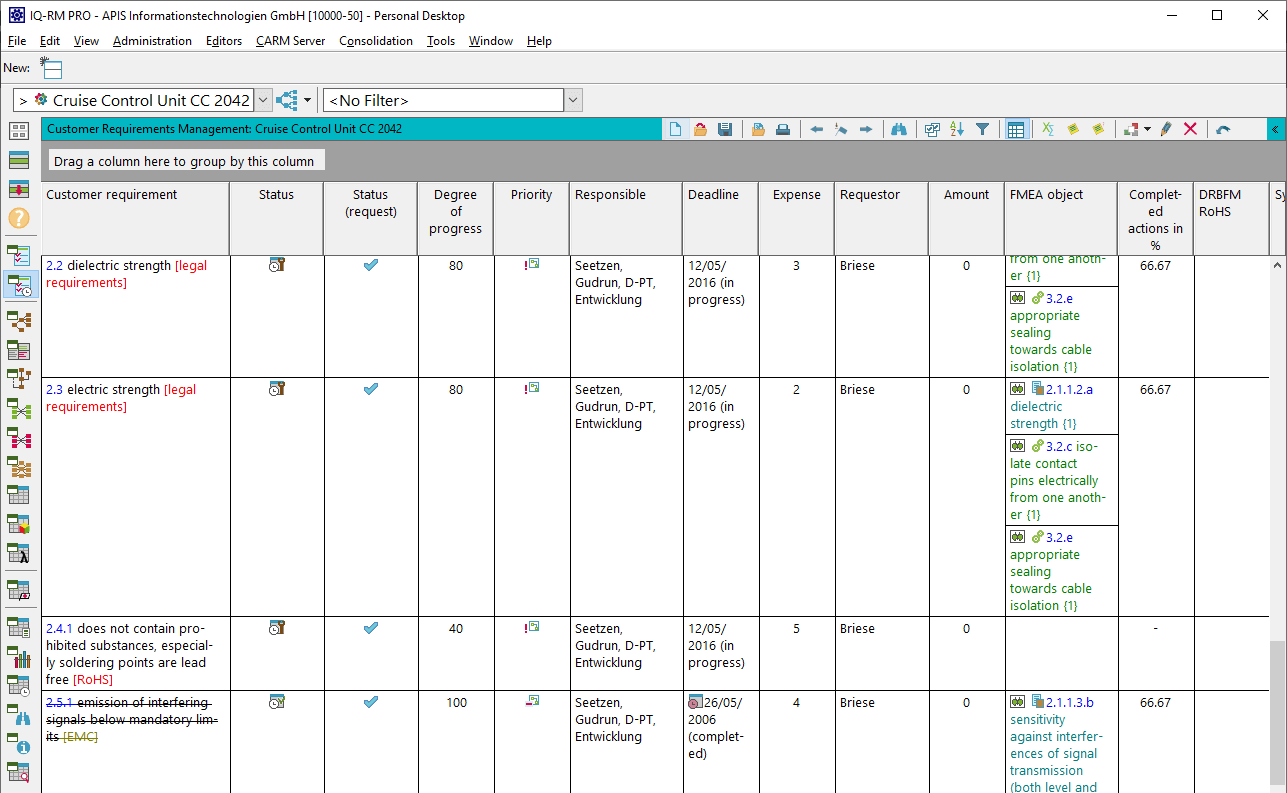Viewport: 1287px width, 793px height.
Task: Click the New document toolbar icon
Action: 675,129
